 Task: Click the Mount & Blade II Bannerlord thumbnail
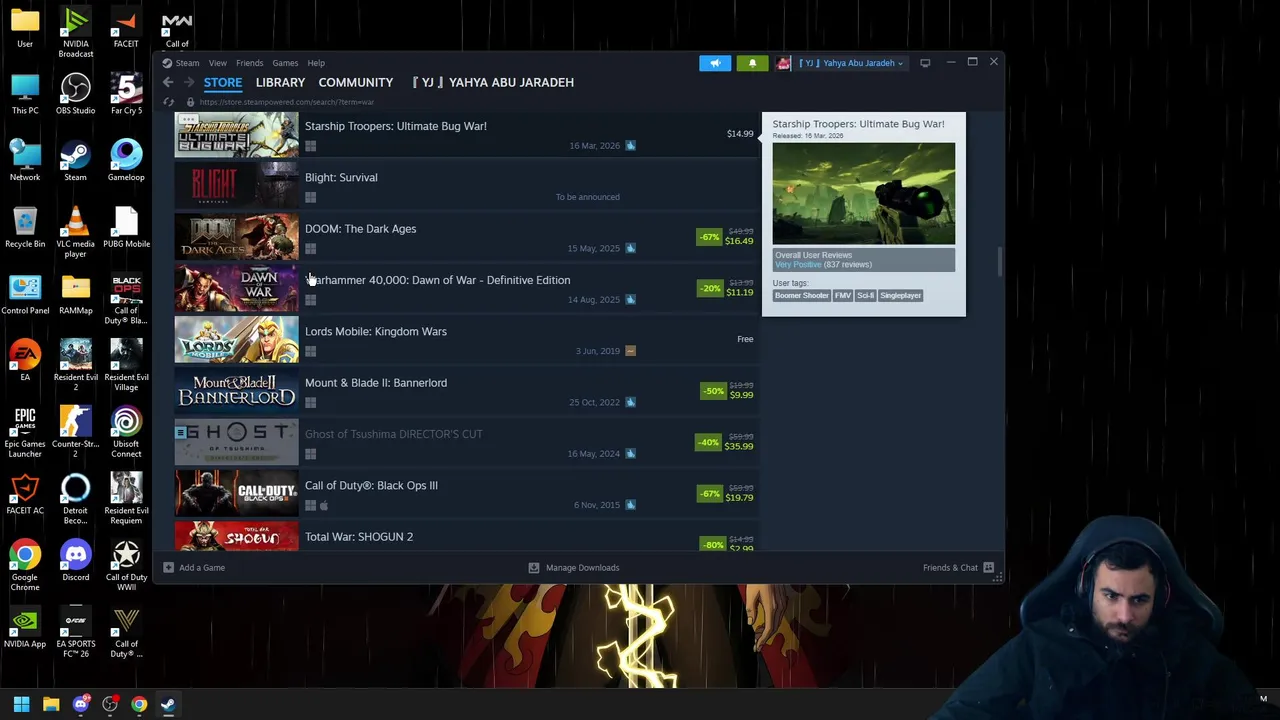(x=236, y=391)
